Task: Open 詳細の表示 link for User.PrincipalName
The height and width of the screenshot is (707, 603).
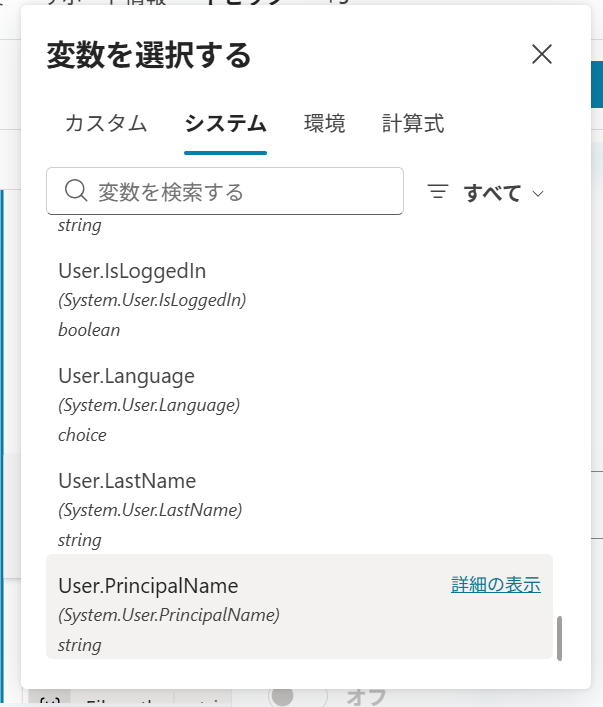Action: 495,585
